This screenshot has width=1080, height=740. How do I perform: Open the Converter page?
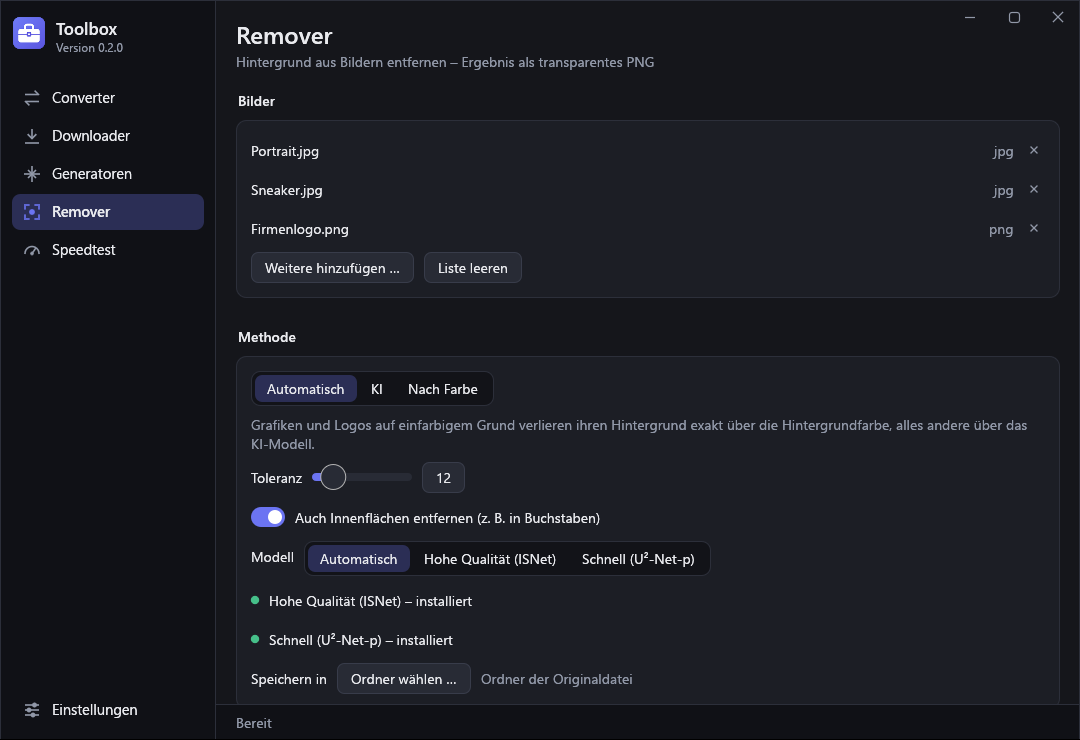point(108,98)
